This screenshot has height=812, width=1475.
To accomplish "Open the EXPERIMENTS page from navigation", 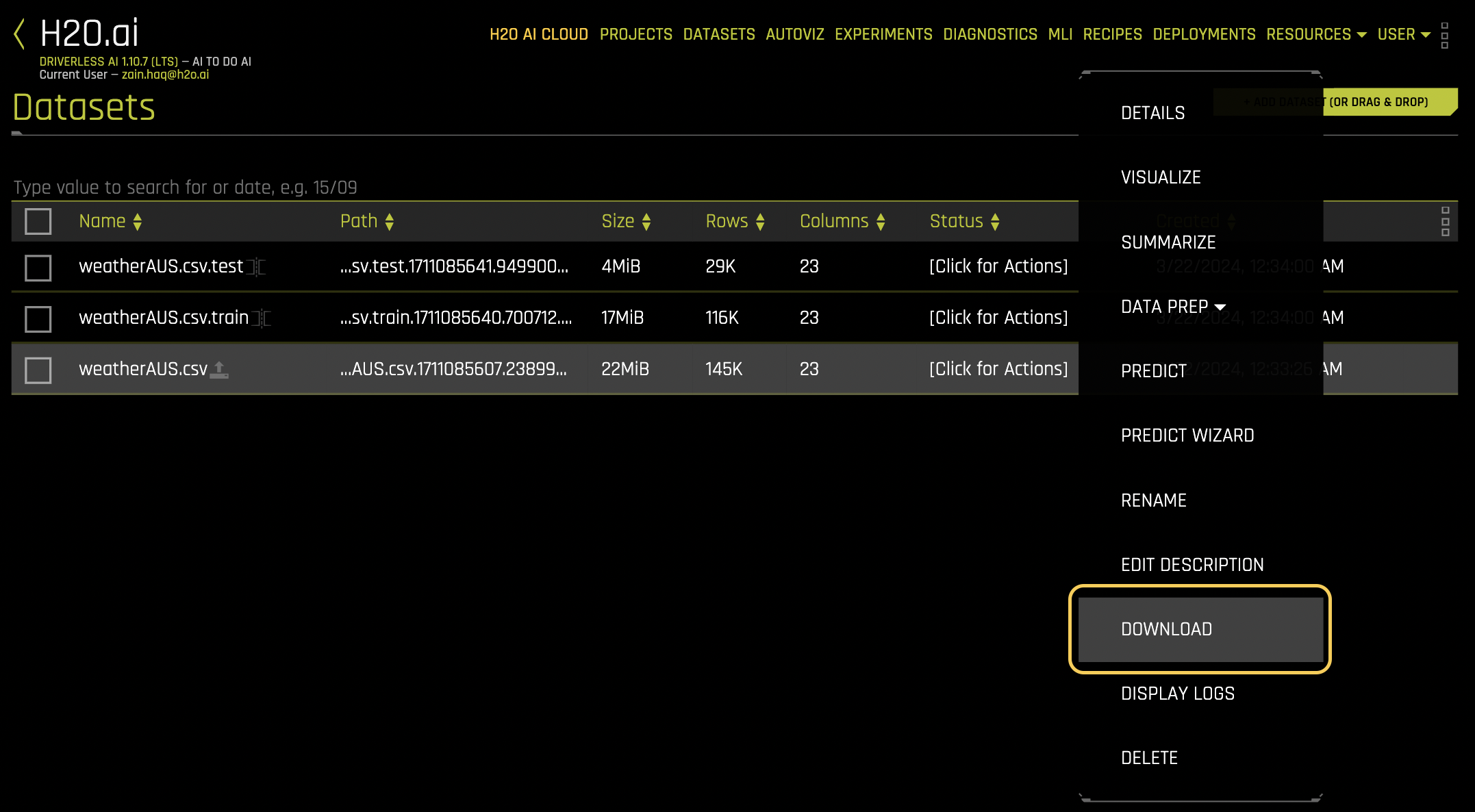I will [x=883, y=34].
